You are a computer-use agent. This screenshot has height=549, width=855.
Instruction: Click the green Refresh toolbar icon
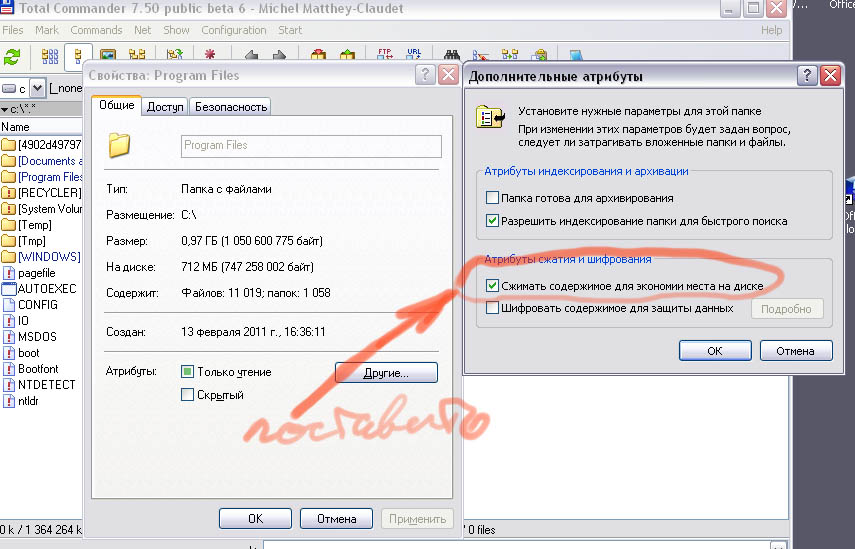12,56
